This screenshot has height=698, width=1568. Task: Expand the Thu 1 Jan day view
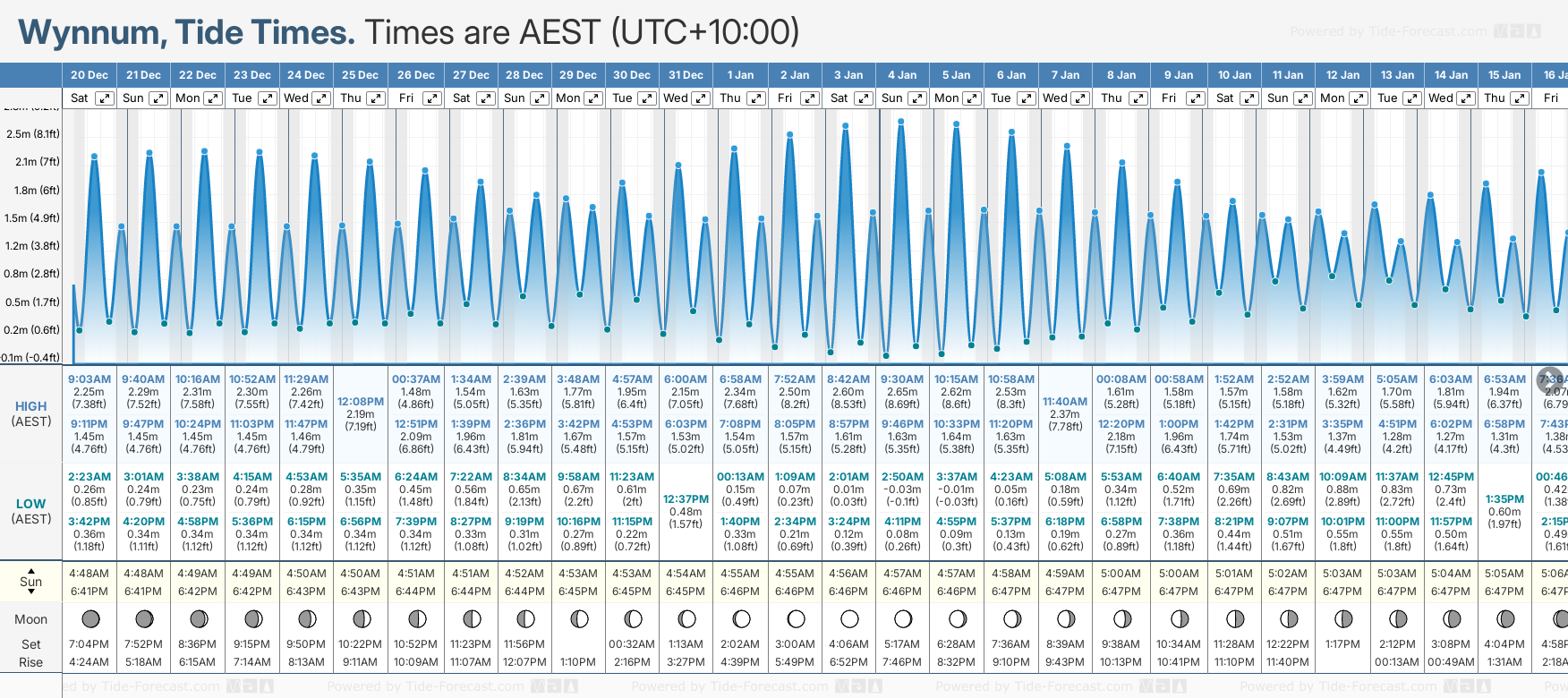point(756,98)
